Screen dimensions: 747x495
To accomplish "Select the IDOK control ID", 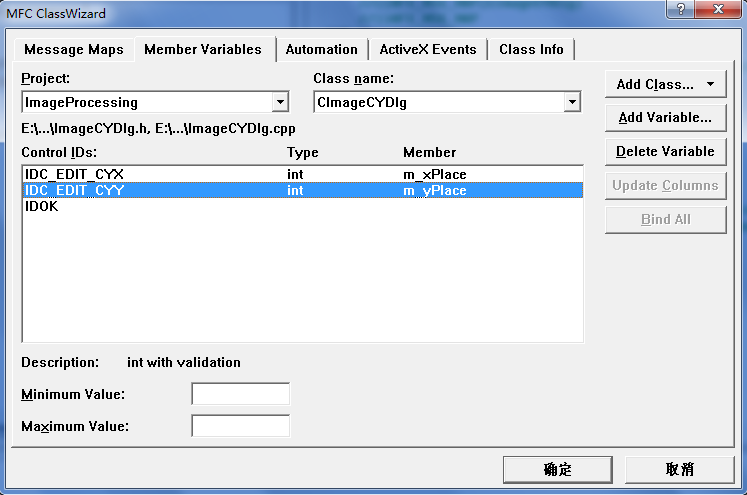I will [41, 206].
